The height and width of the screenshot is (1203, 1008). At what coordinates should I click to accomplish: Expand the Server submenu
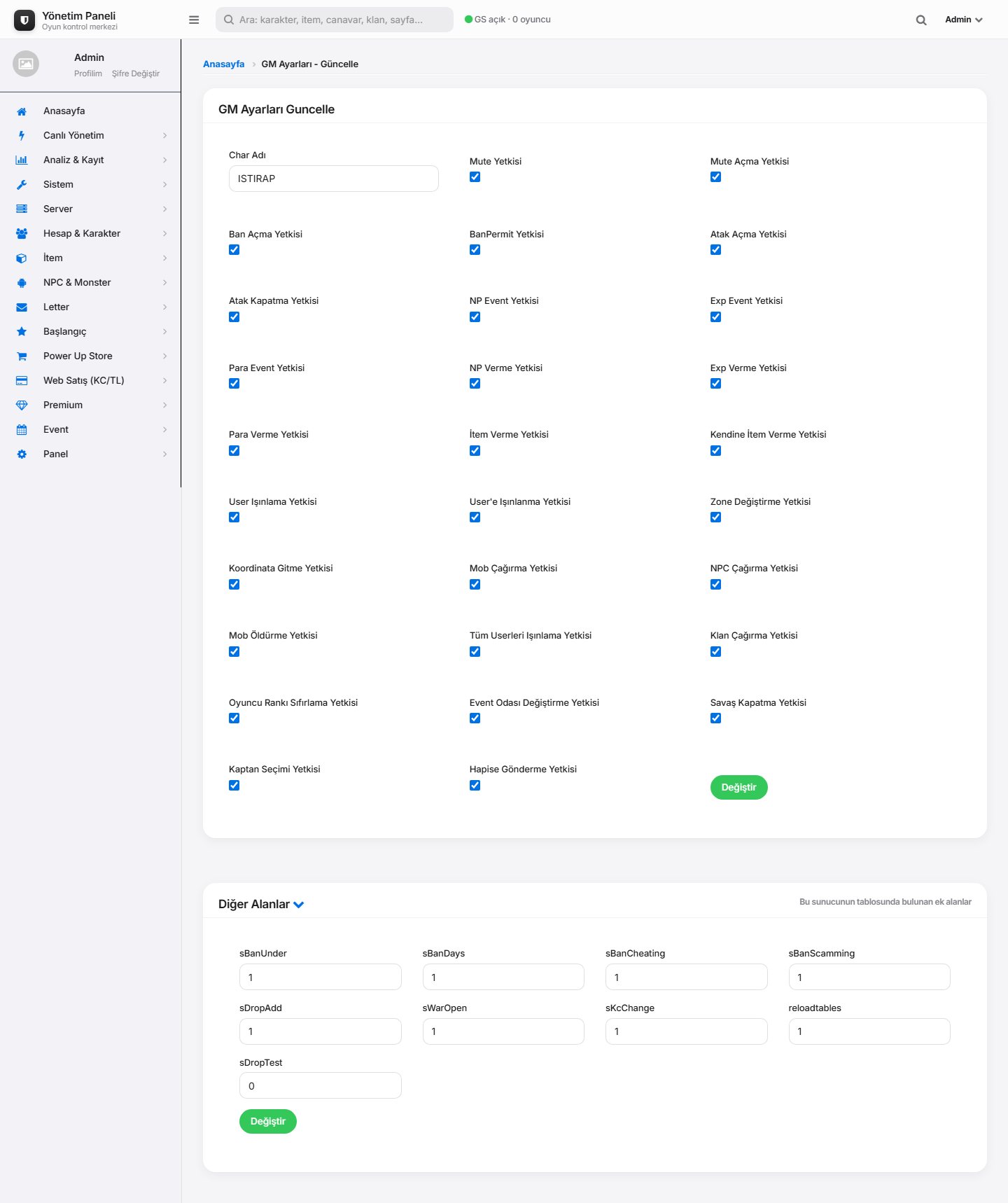165,209
